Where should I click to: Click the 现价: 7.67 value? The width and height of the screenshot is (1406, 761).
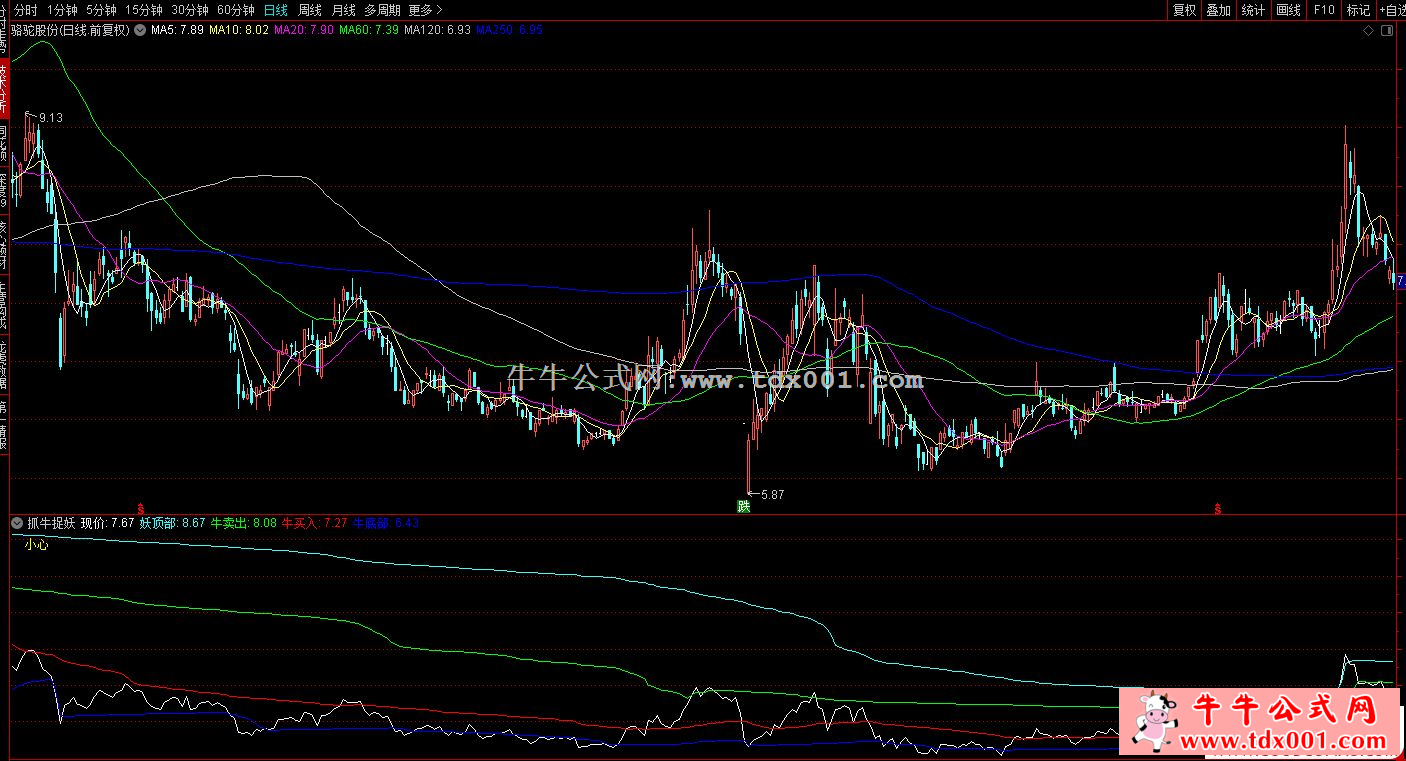pyautogui.click(x=108, y=522)
